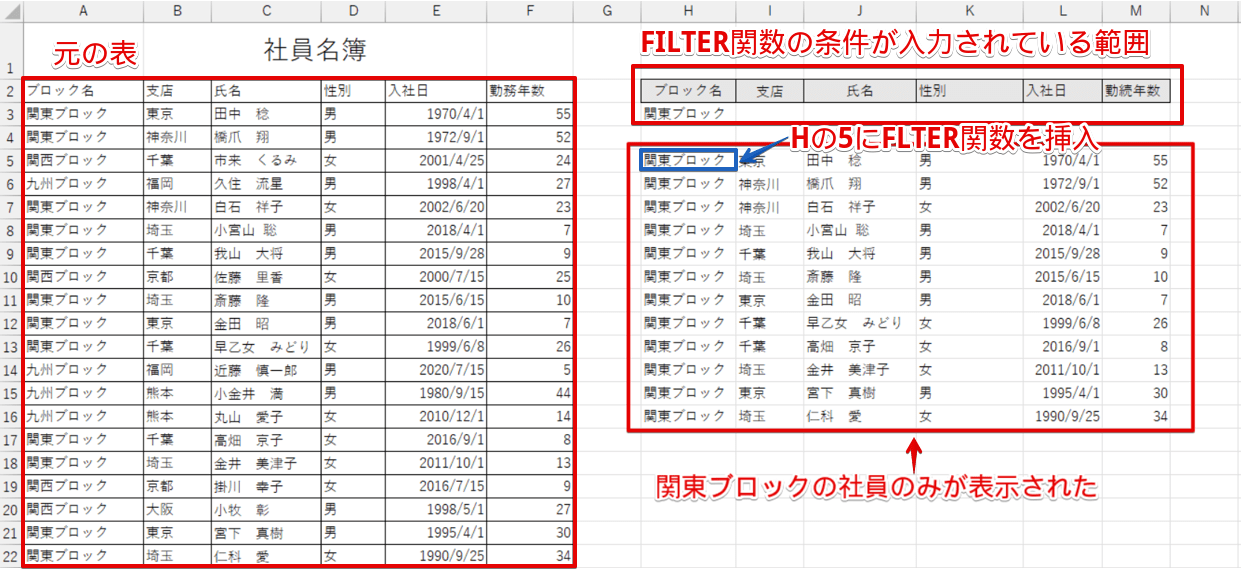Click the 入社日 header in column E

(x=434, y=90)
